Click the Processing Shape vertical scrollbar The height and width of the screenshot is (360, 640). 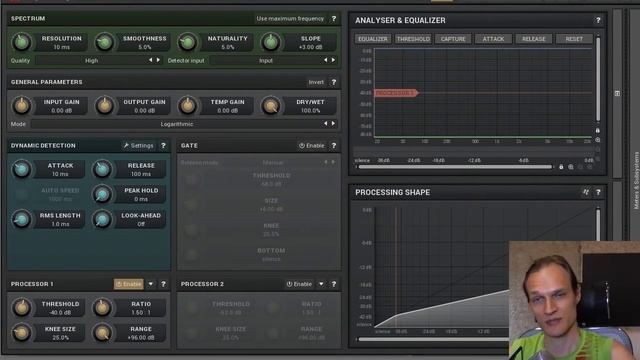pyautogui.click(x=598, y=224)
